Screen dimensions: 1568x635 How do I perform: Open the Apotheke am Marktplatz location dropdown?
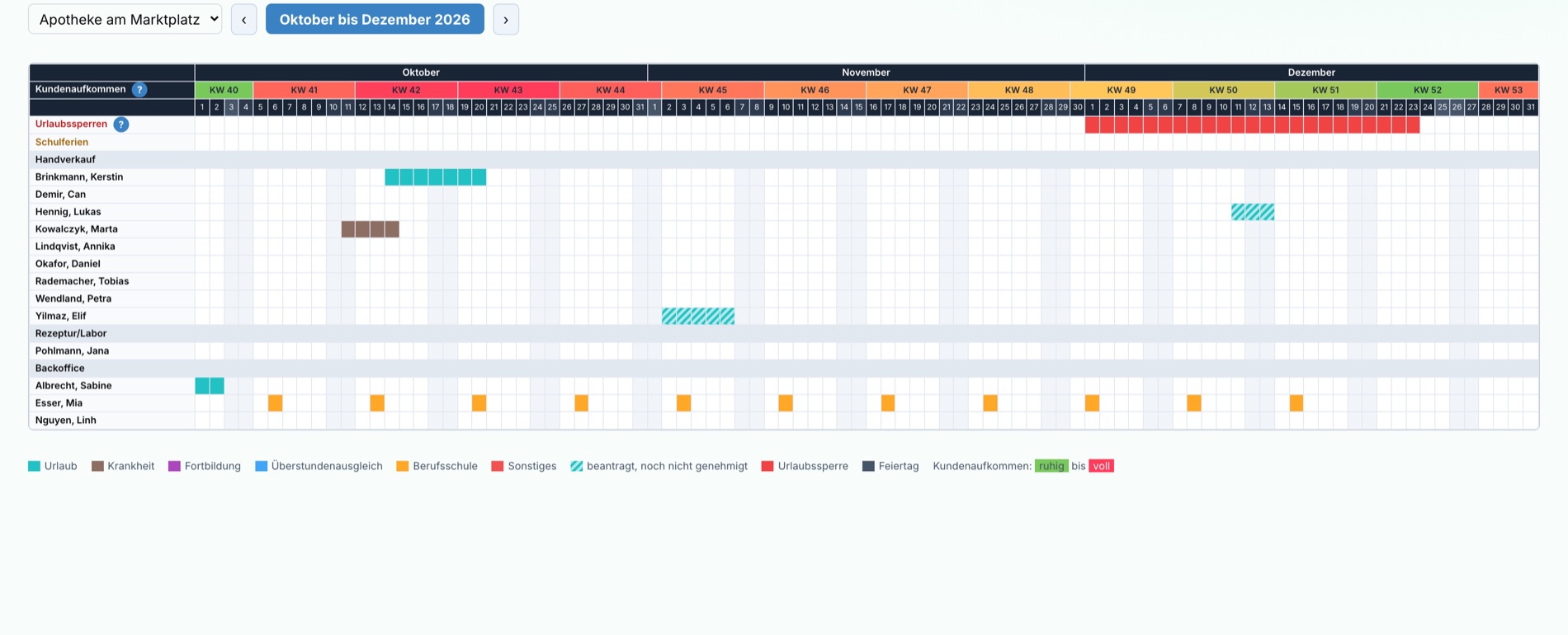tap(125, 19)
